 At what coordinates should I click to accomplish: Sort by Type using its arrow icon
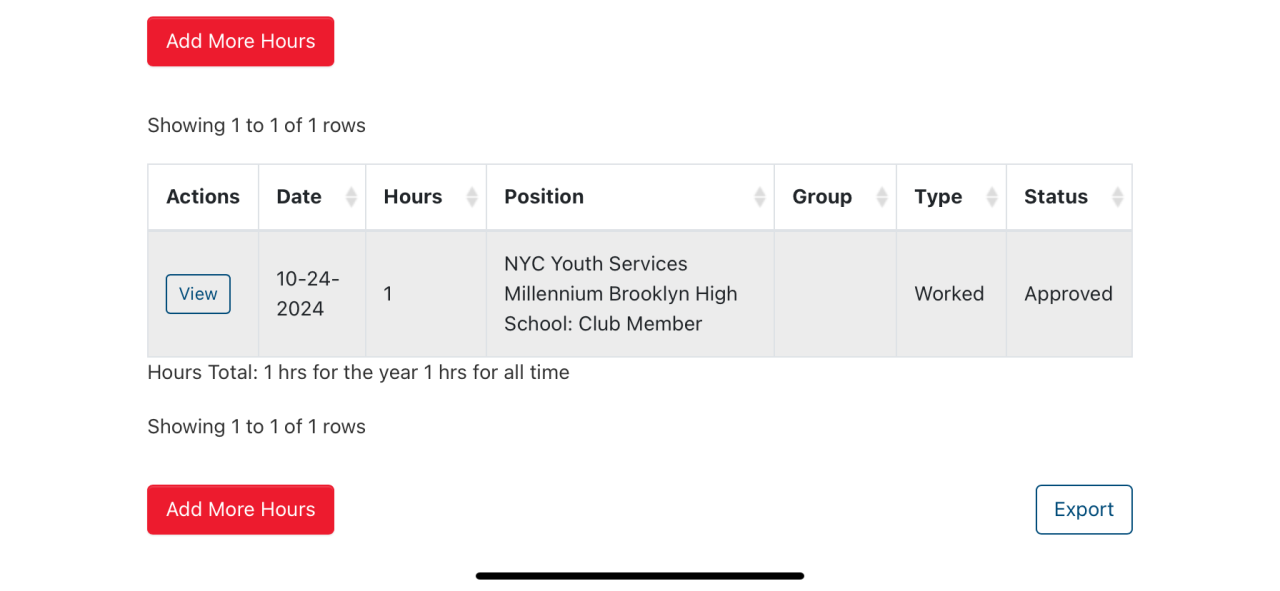pos(992,197)
